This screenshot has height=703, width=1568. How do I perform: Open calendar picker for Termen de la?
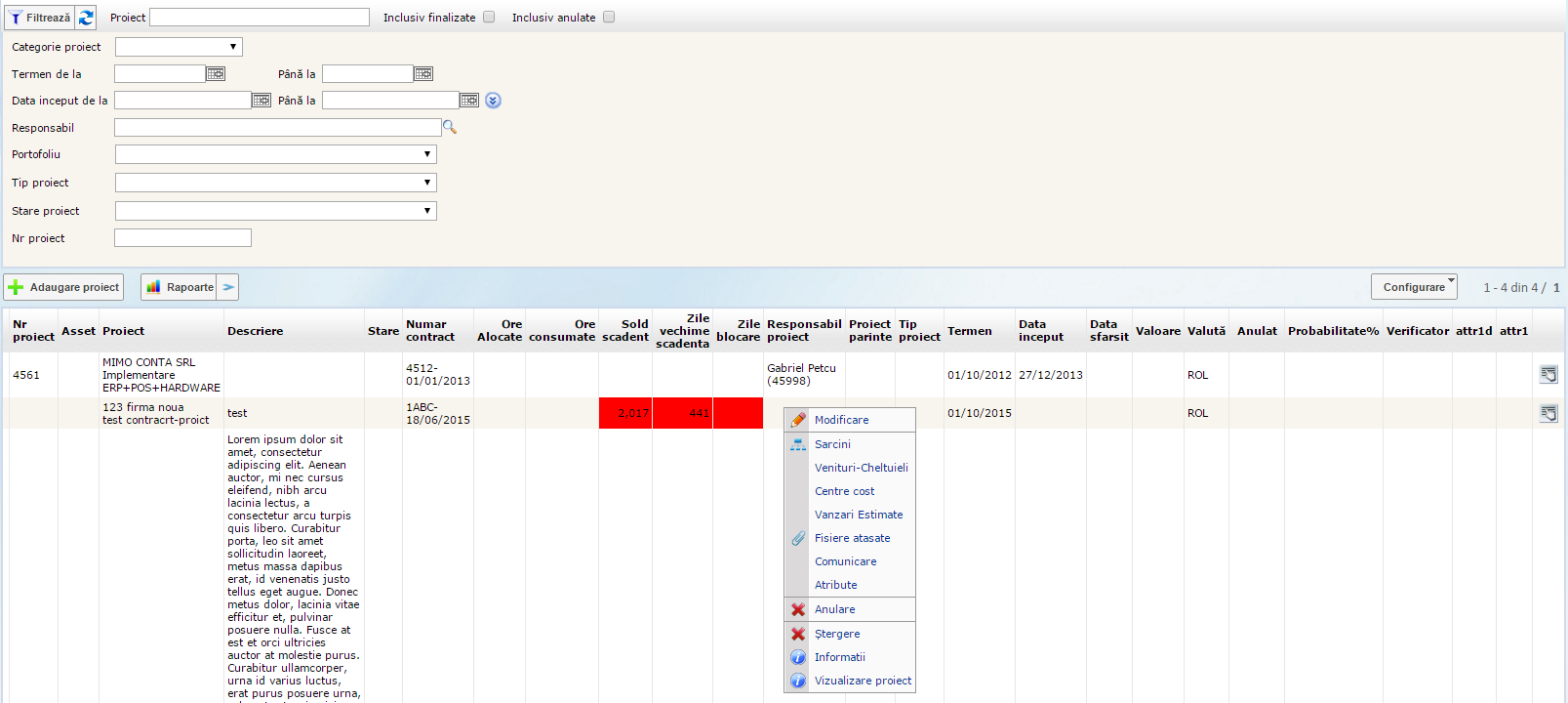point(216,74)
